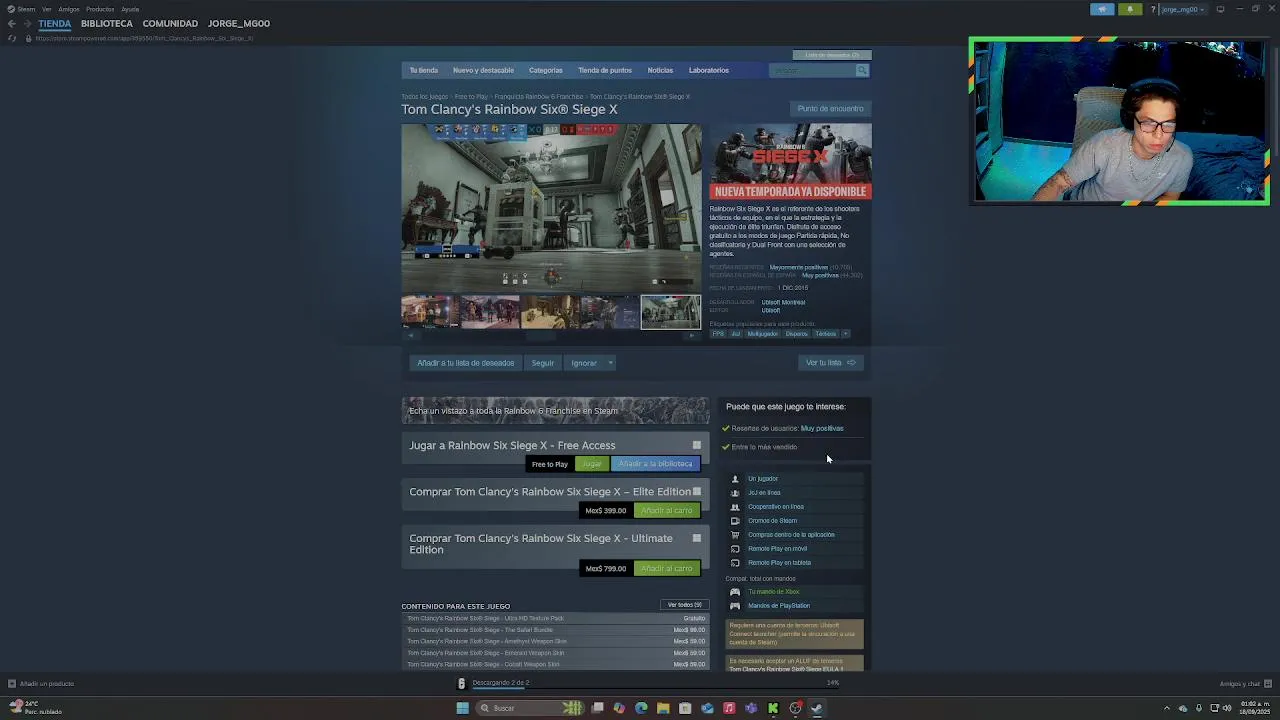Open Nuevo y destacable store menu
This screenshot has height=720, width=1280.
tap(483, 70)
